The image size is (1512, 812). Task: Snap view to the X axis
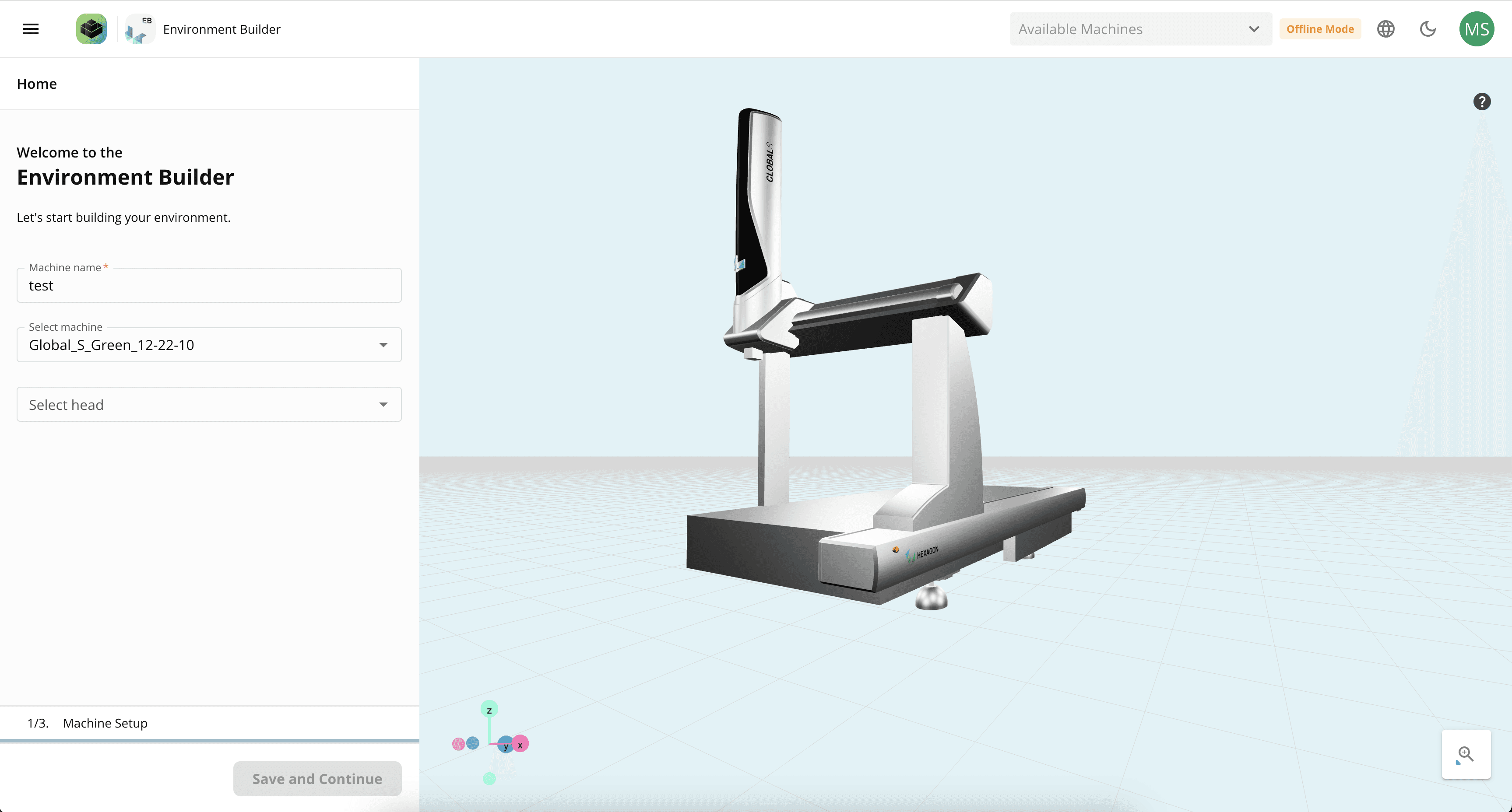pos(520,745)
